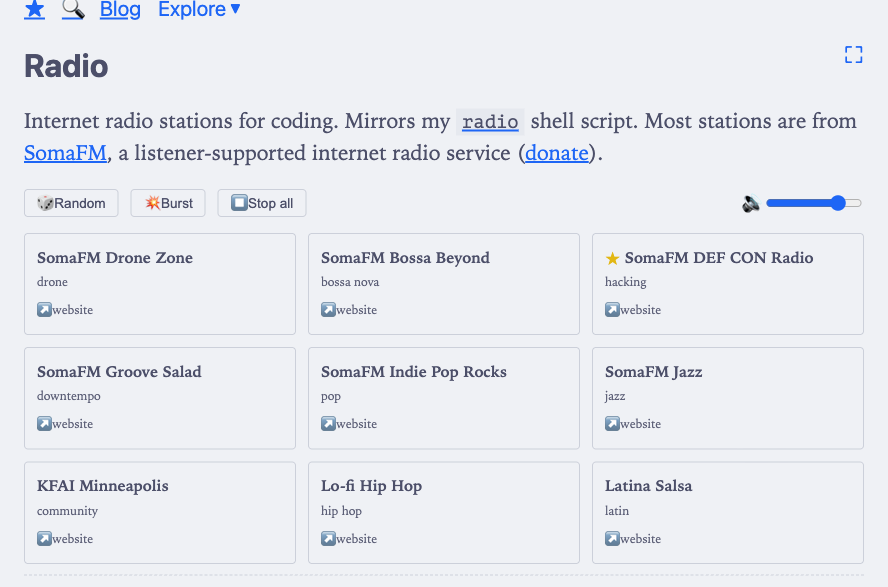Screen dimensions: 888x587
Task: Open the Blog link
Action: pyautogui.click(x=120, y=10)
